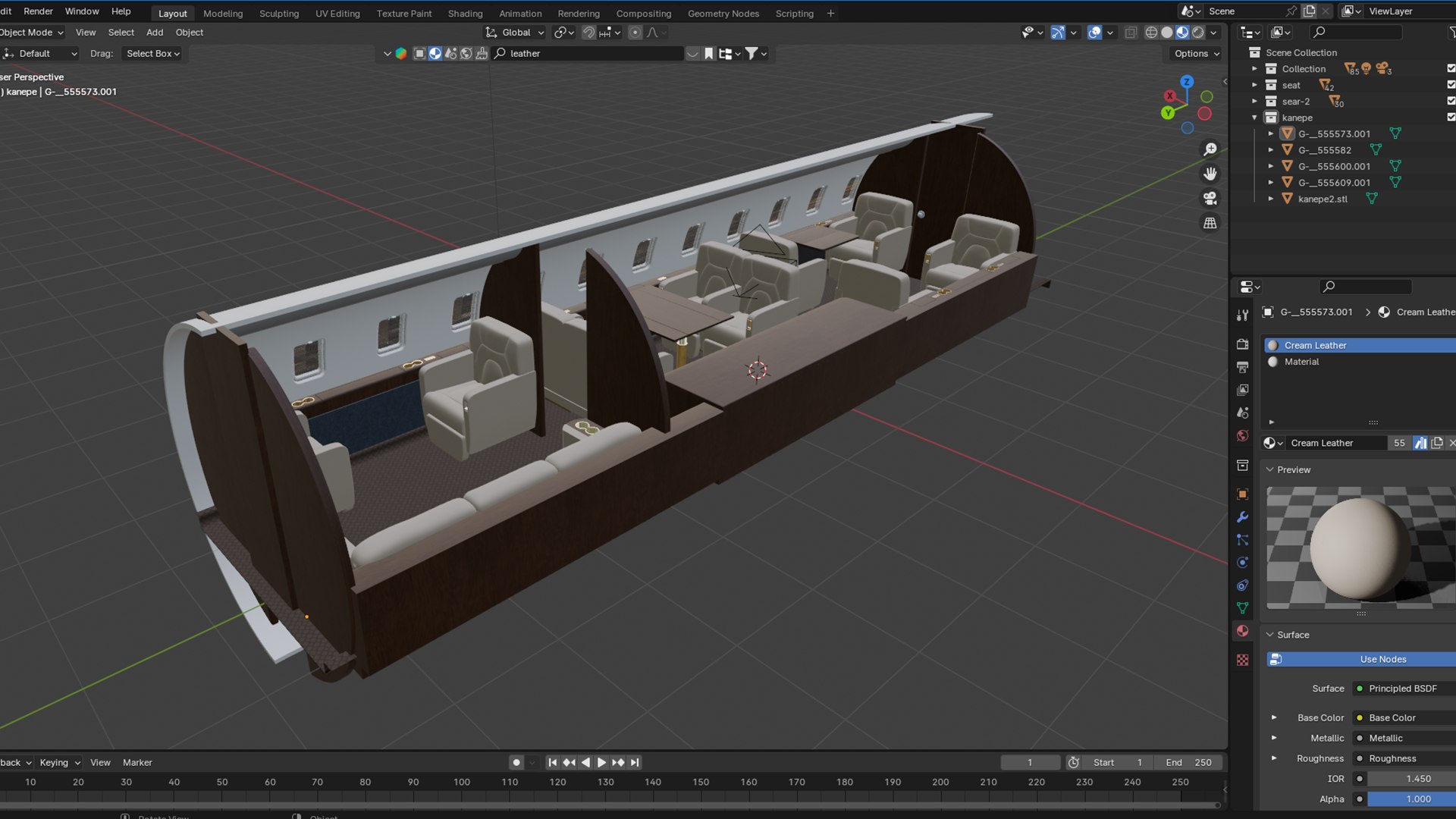The image size is (1456, 819).
Task: Toggle the fake user button for Cream Leather
Action: [1420, 443]
